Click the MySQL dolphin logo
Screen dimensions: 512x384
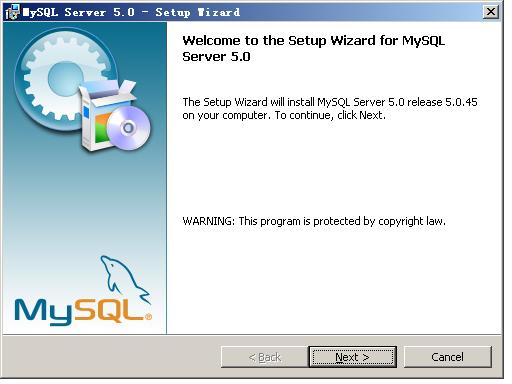pyautogui.click(x=125, y=278)
